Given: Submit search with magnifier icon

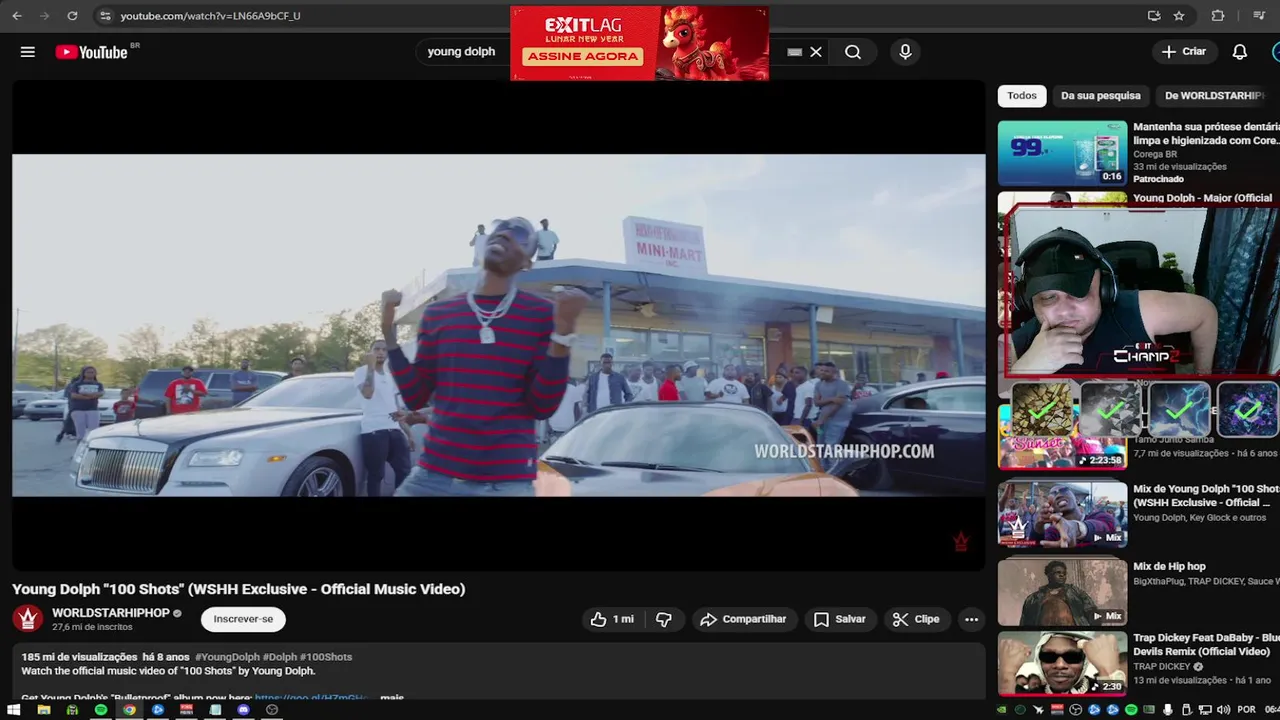Looking at the screenshot, I should pyautogui.click(x=853, y=52).
